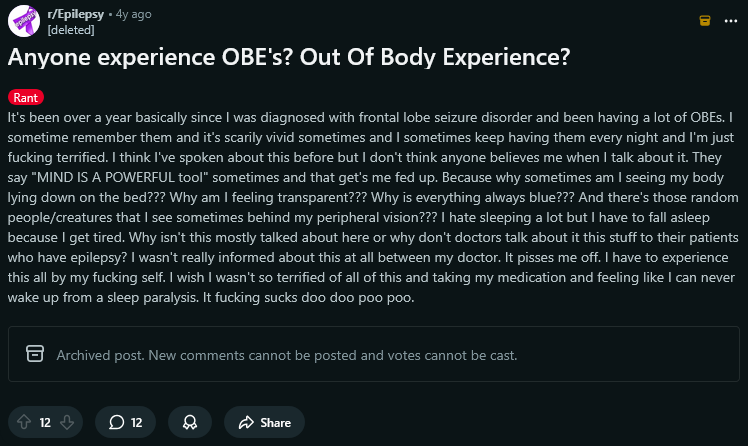Screen dimensions: 748x446
Task: Select the red Rant flair tag
Action: pyautogui.click(x=27, y=97)
